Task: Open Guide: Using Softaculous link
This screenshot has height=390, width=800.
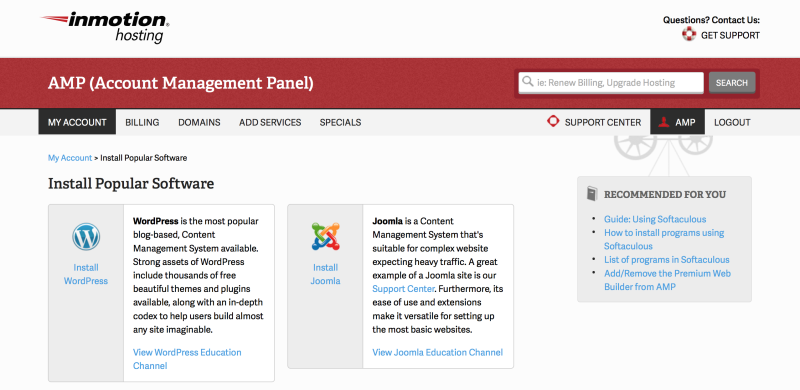Action: point(655,219)
